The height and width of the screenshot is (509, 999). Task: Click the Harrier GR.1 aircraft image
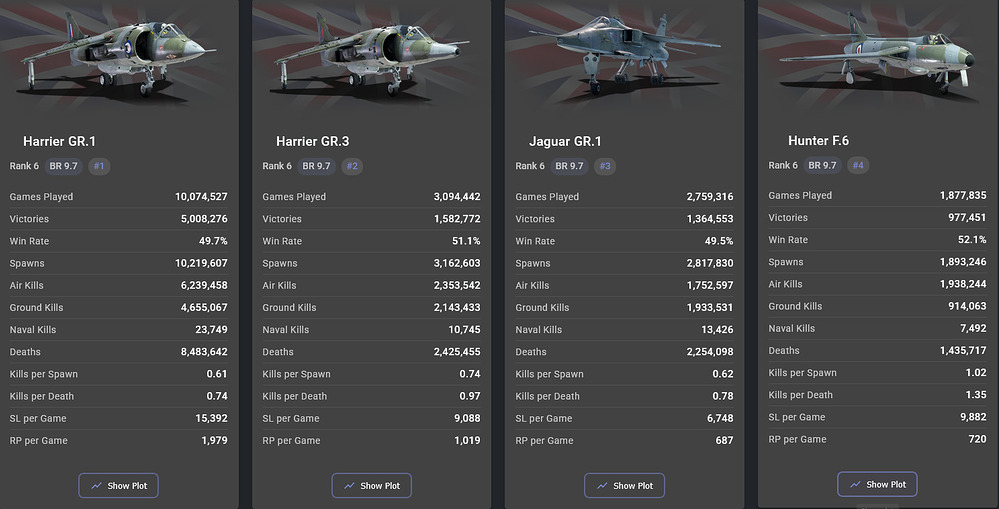(119, 55)
